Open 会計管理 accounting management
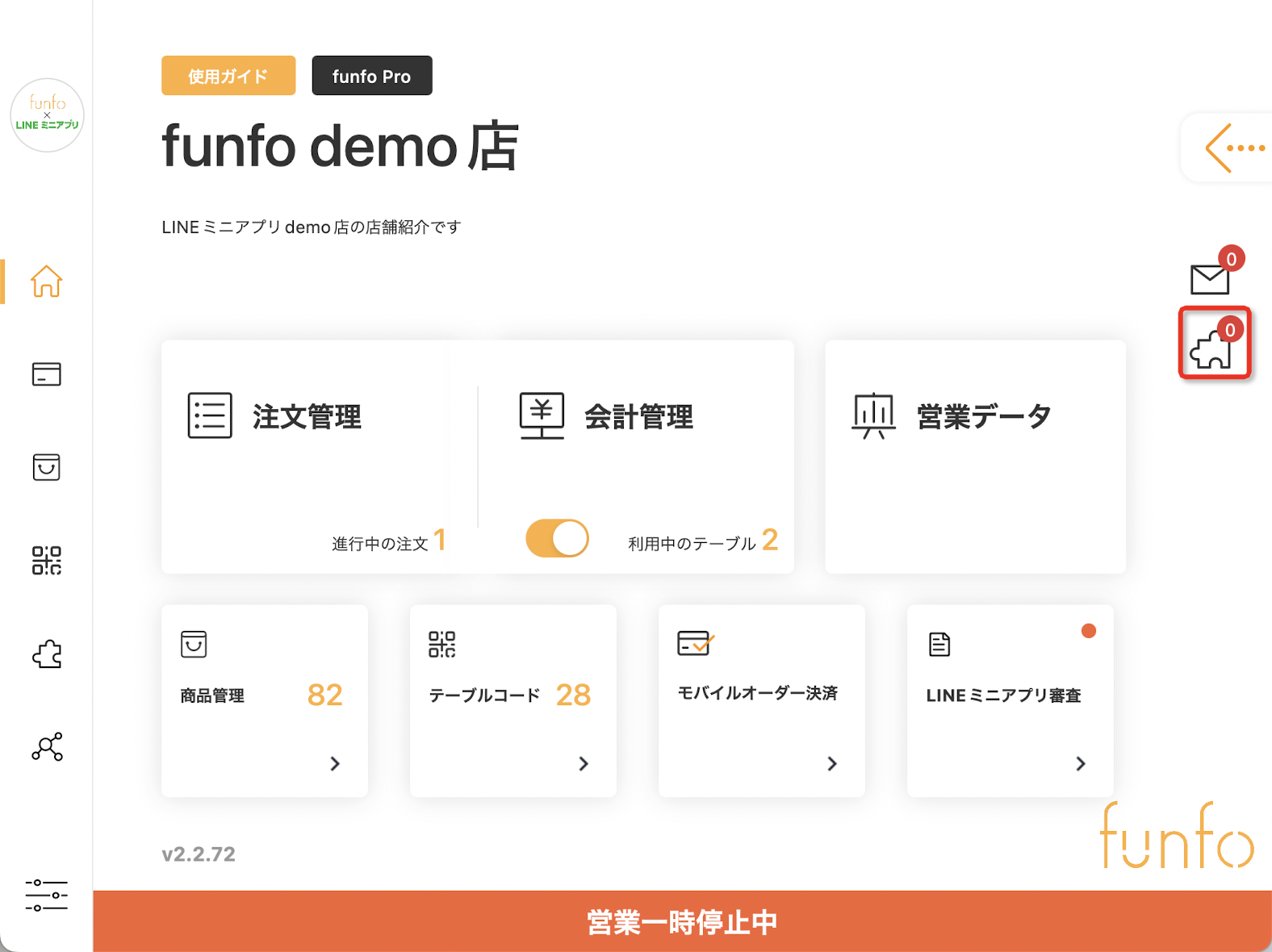Viewport: 1272px width, 952px height. click(x=638, y=417)
